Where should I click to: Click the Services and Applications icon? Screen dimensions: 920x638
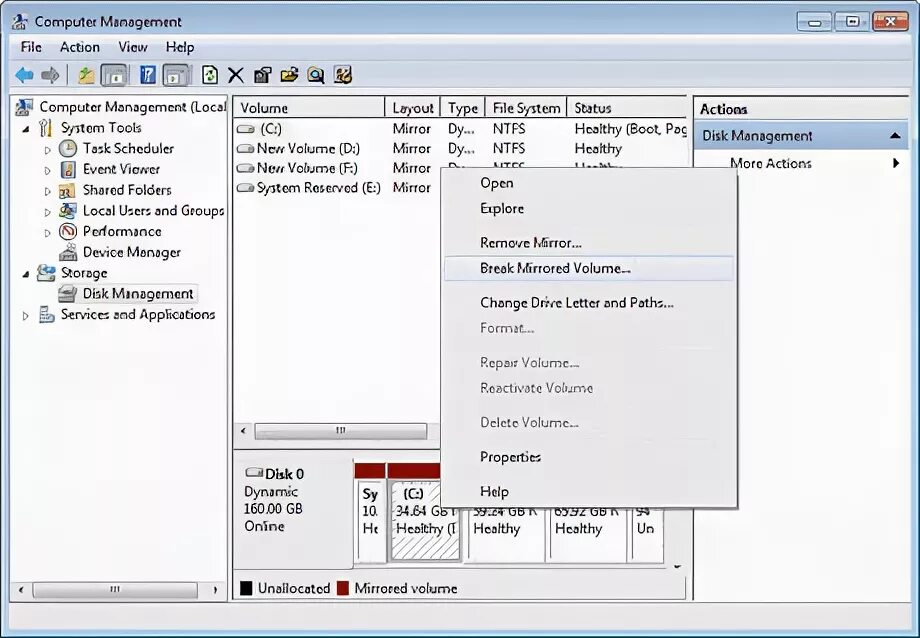(46, 315)
